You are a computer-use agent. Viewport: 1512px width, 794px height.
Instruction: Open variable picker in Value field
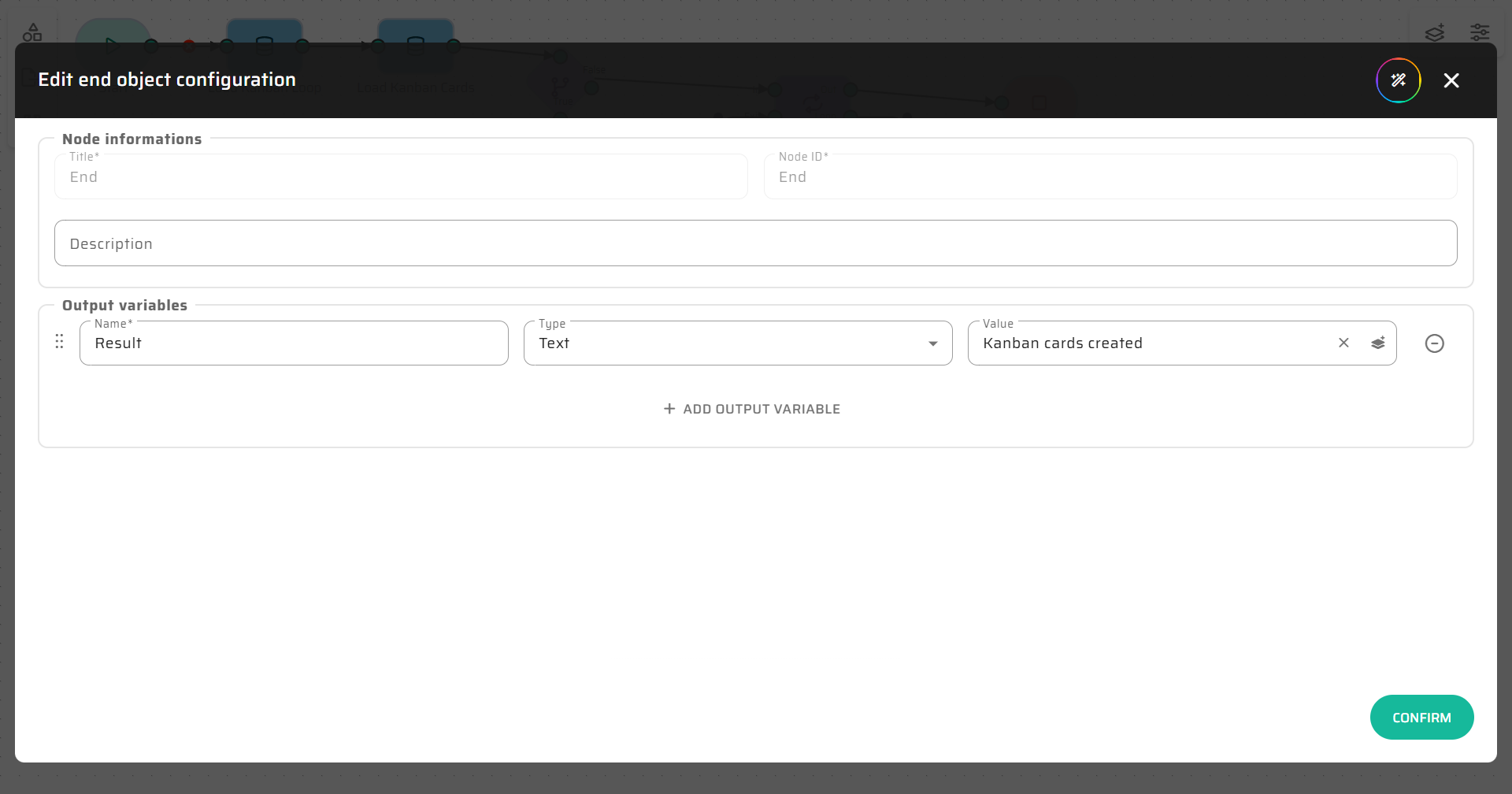point(1377,343)
